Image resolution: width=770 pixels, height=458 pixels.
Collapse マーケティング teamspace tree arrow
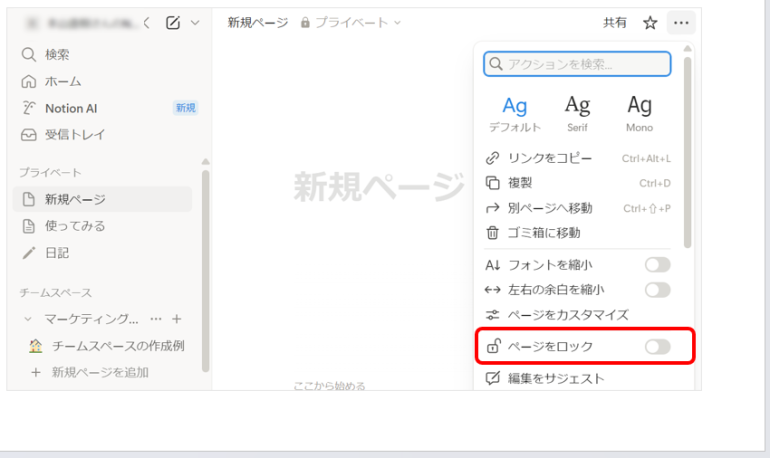point(28,319)
